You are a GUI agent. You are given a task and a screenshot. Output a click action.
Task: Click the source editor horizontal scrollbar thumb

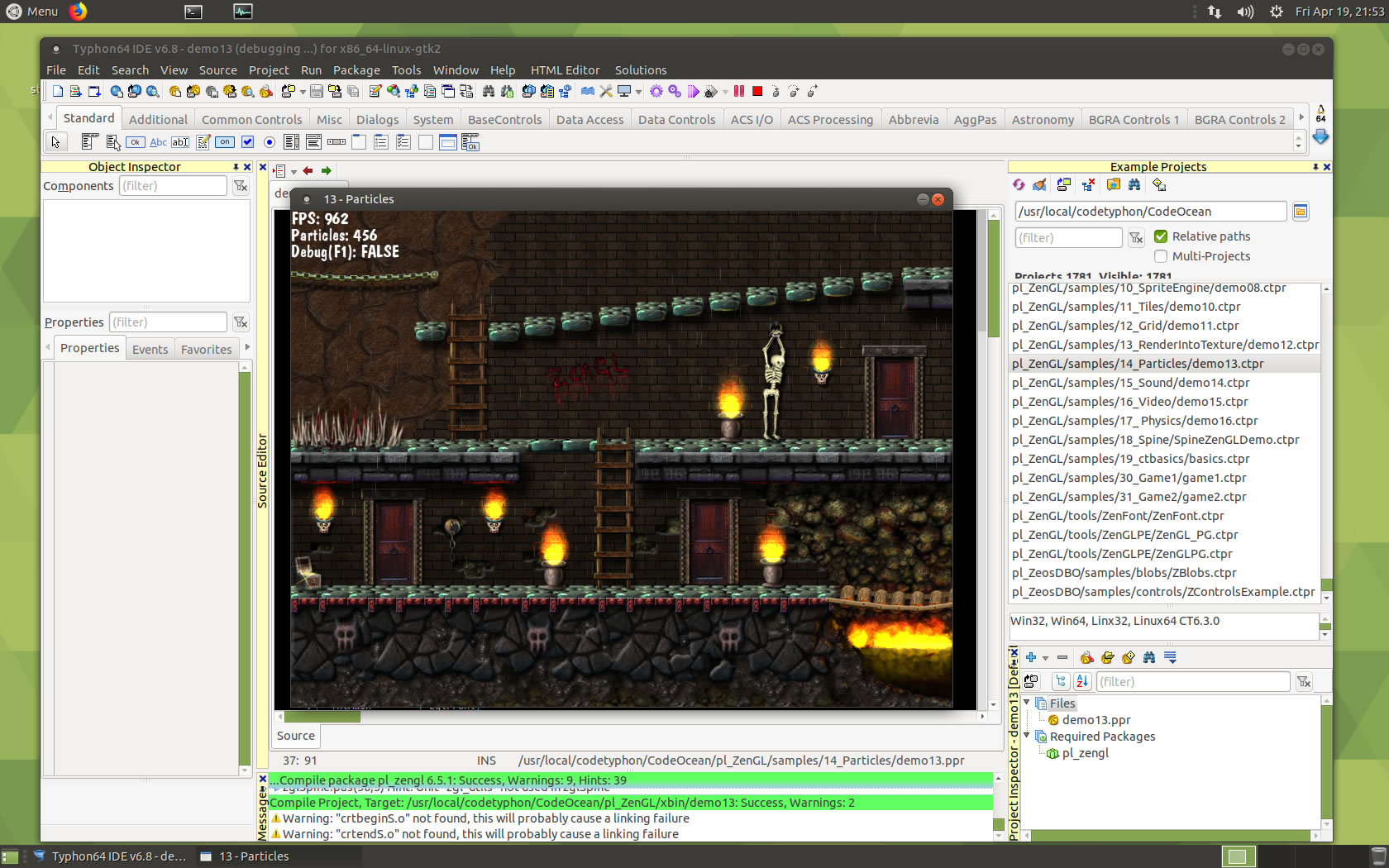click(x=322, y=717)
